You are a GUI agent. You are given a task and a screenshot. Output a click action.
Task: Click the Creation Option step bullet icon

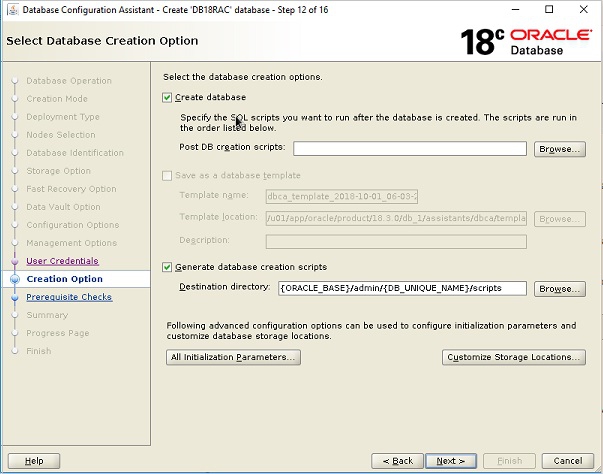(x=15, y=279)
